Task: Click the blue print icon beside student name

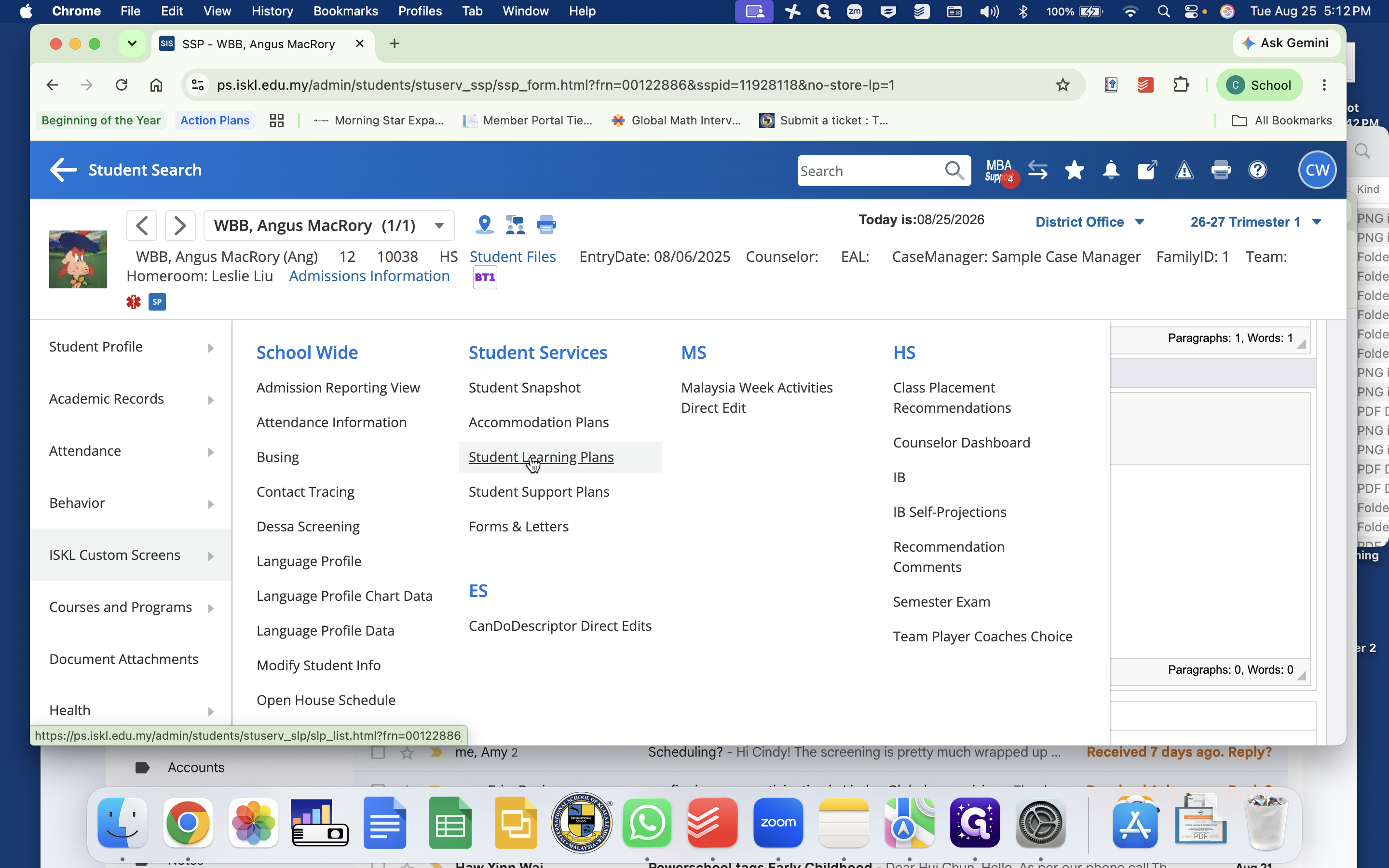Action: (546, 224)
